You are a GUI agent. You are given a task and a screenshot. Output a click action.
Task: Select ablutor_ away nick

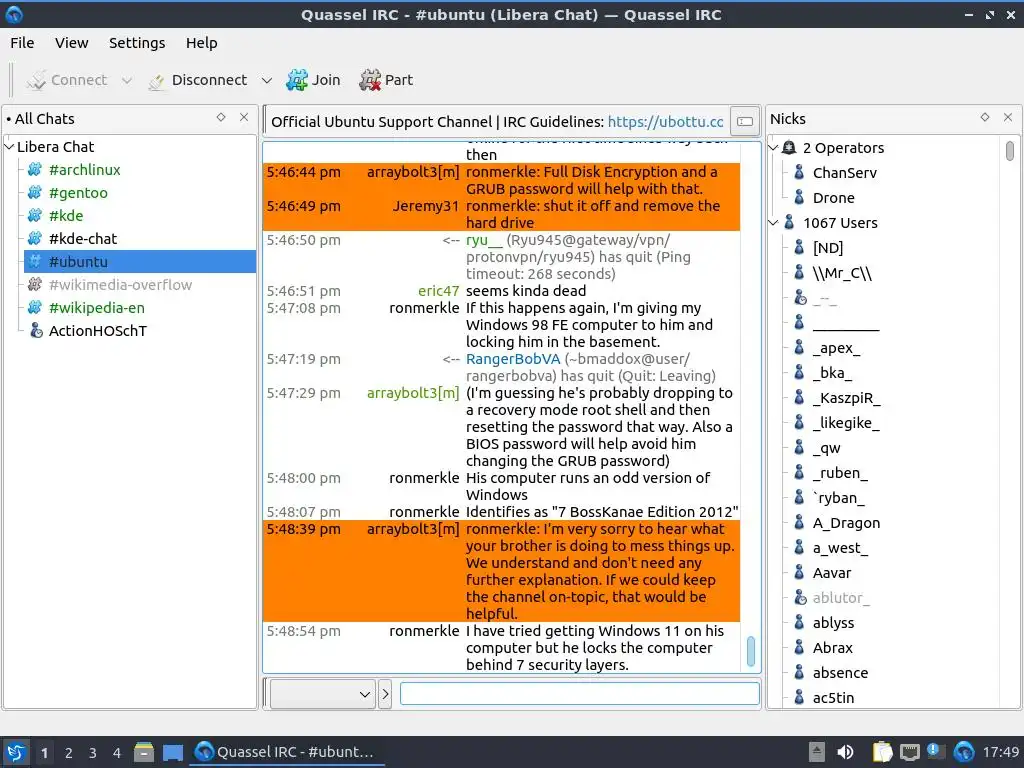tap(840, 598)
